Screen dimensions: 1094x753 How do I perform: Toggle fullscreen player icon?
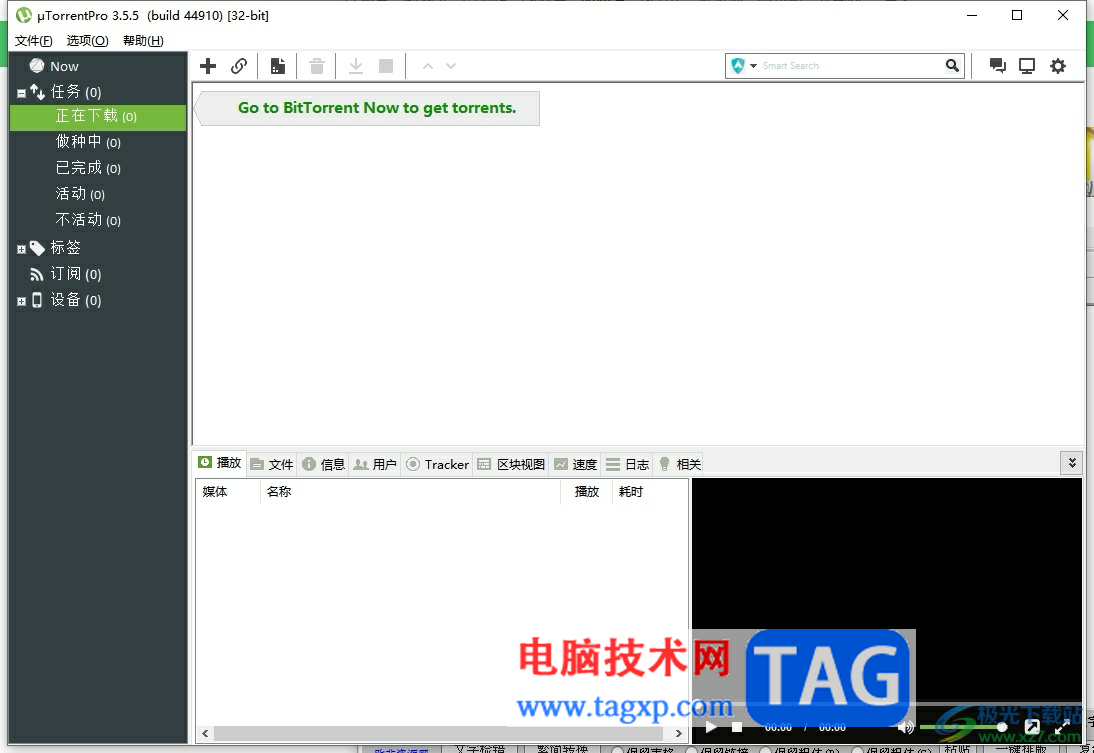[x=1062, y=727]
